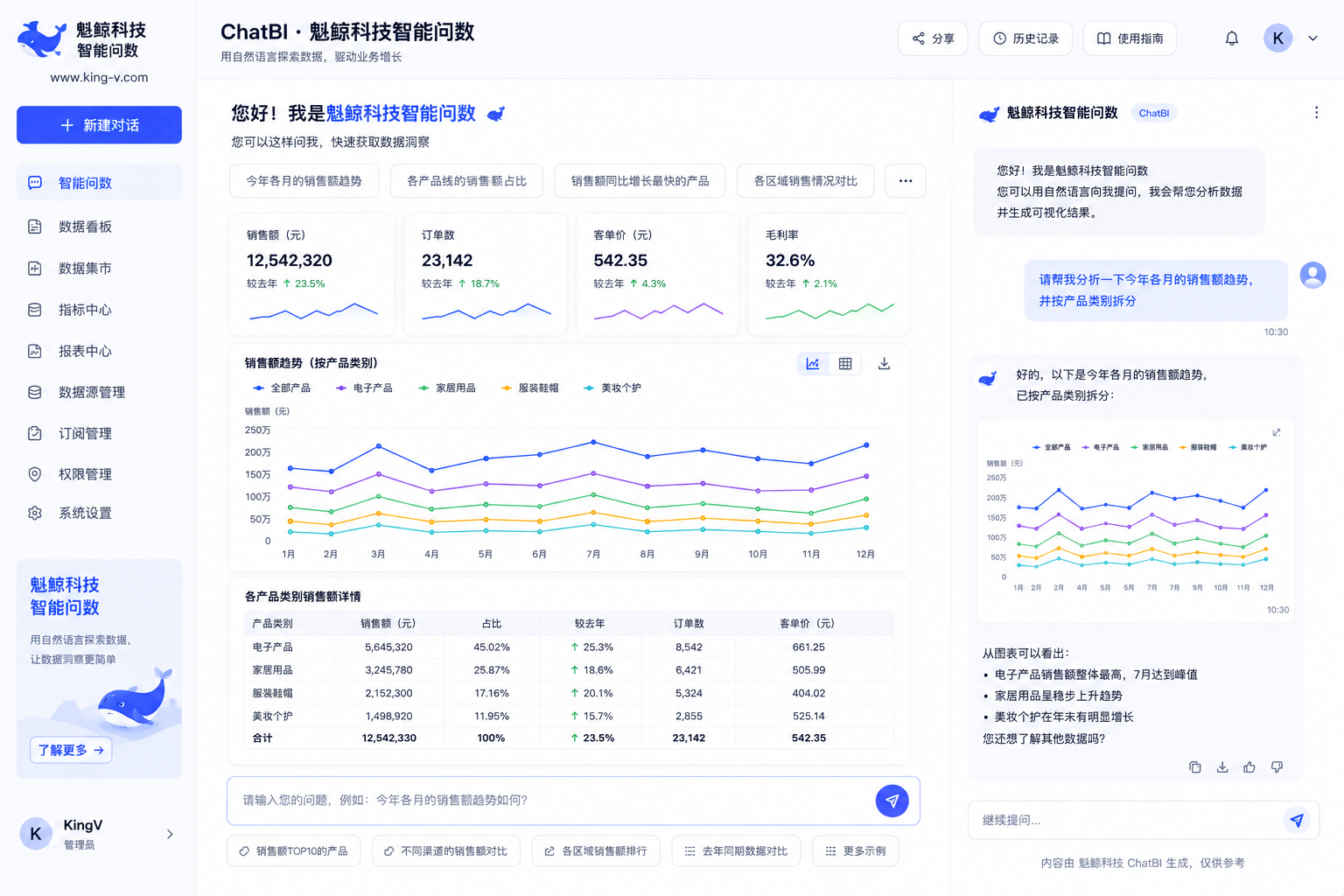Image resolution: width=1344 pixels, height=896 pixels.
Task: Toggle 电子产品 legend series
Action: pyautogui.click(x=364, y=388)
